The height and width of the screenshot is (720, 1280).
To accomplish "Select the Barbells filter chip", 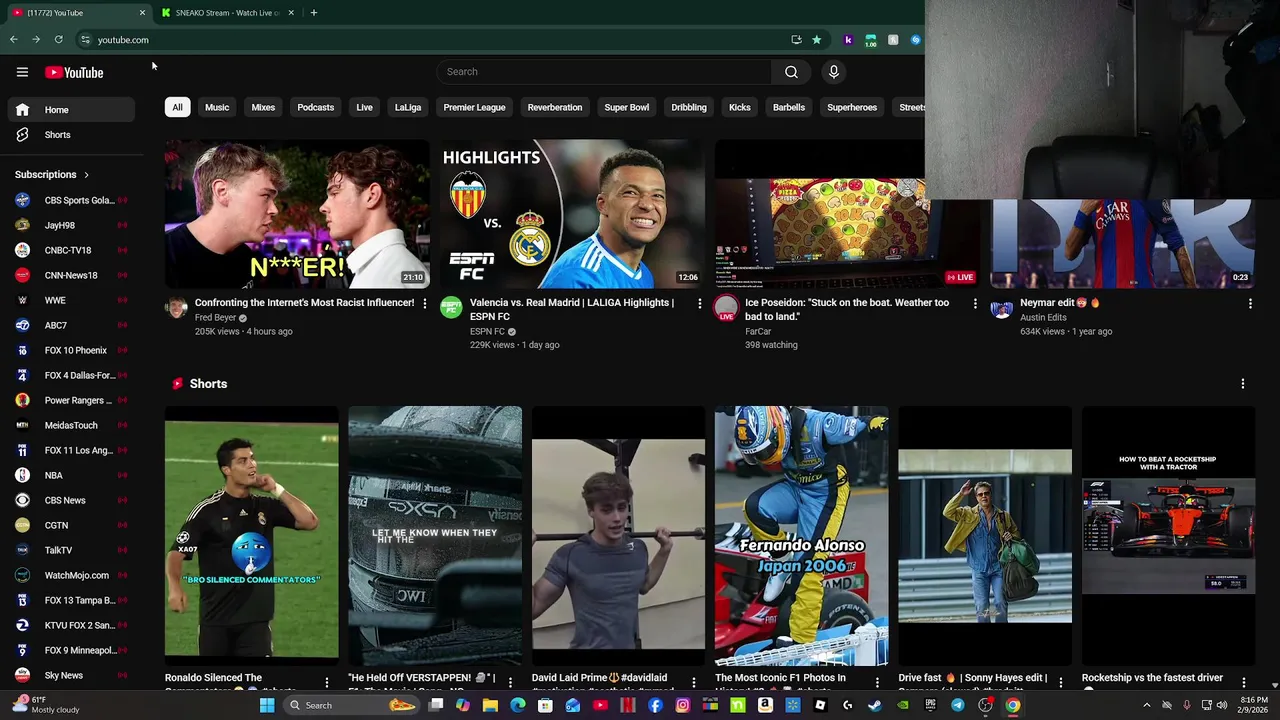I will point(789,107).
